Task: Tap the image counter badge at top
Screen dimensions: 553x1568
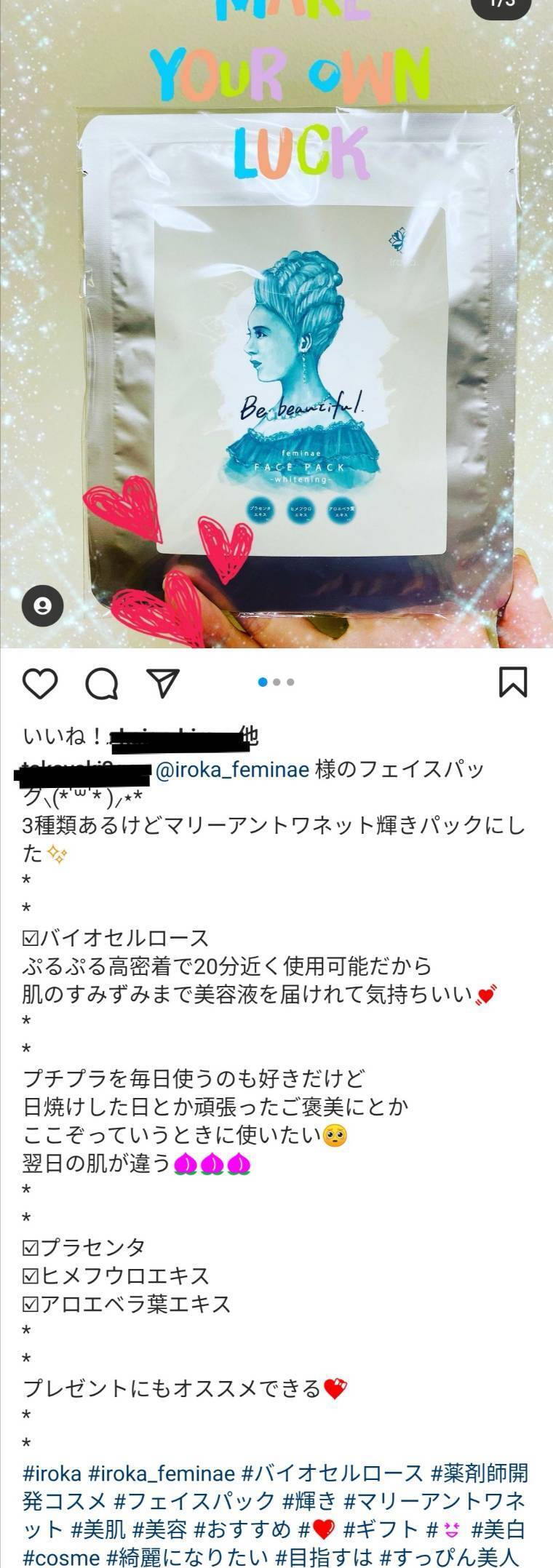Action: 501,4
